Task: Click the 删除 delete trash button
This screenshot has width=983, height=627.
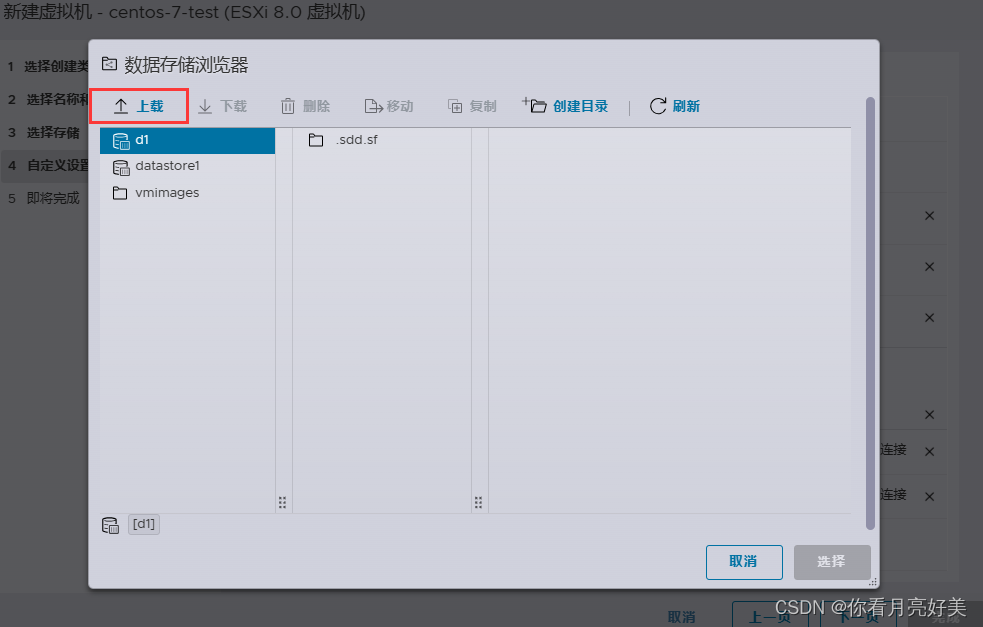Action: pos(305,106)
